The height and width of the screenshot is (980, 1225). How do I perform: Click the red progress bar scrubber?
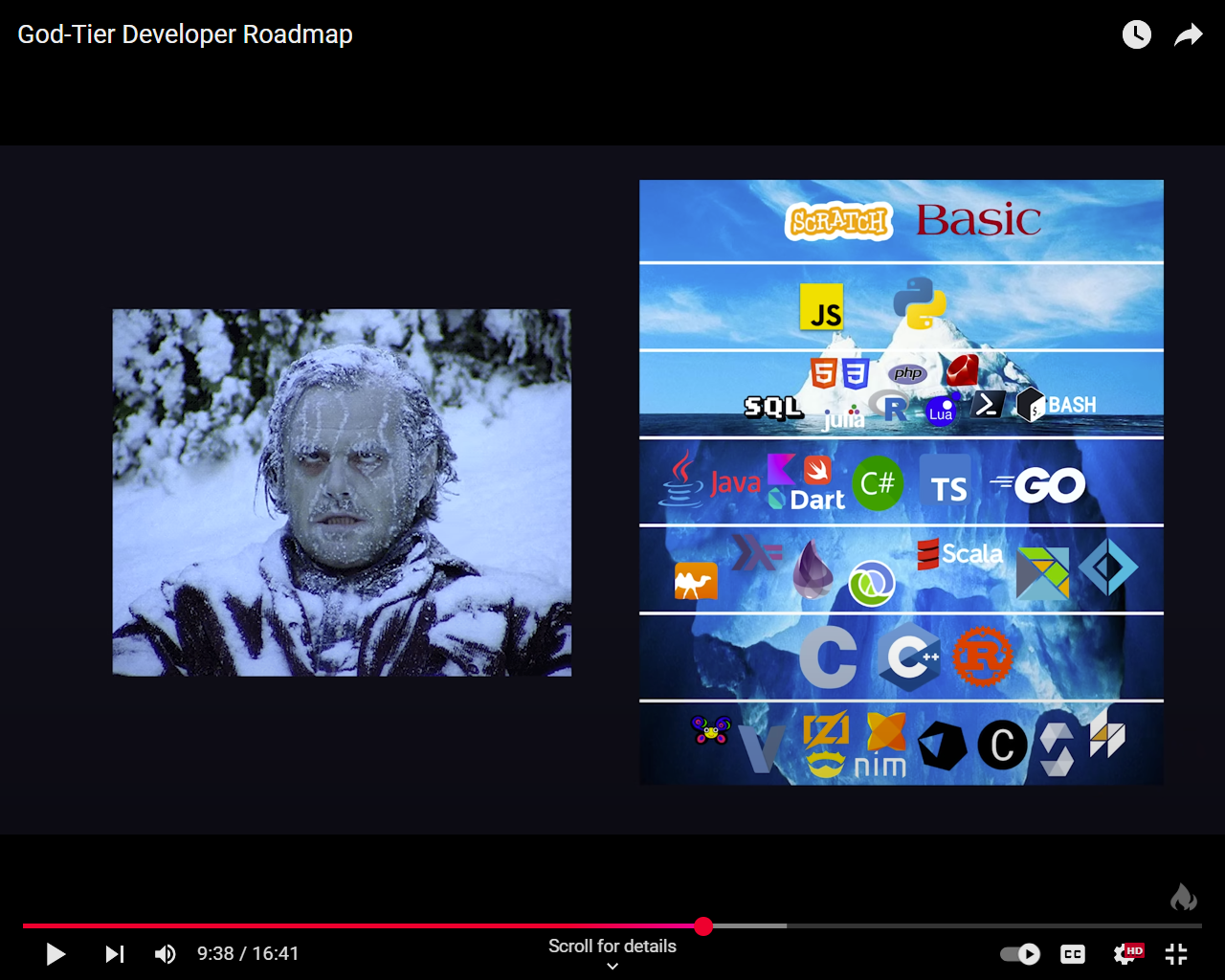(x=703, y=925)
